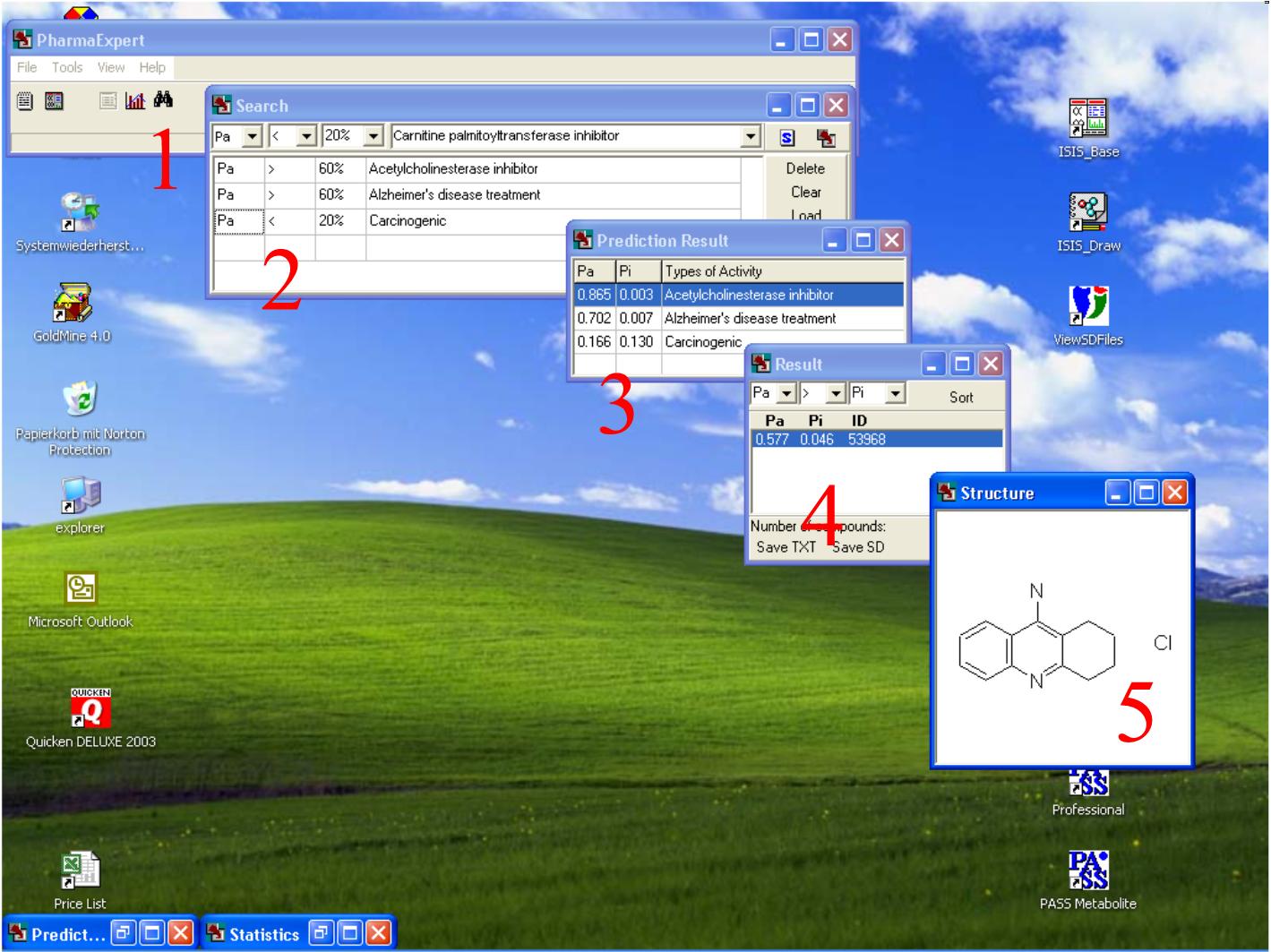Expand the Pa dropdown in Search window
1271x952 pixels.
click(x=252, y=137)
